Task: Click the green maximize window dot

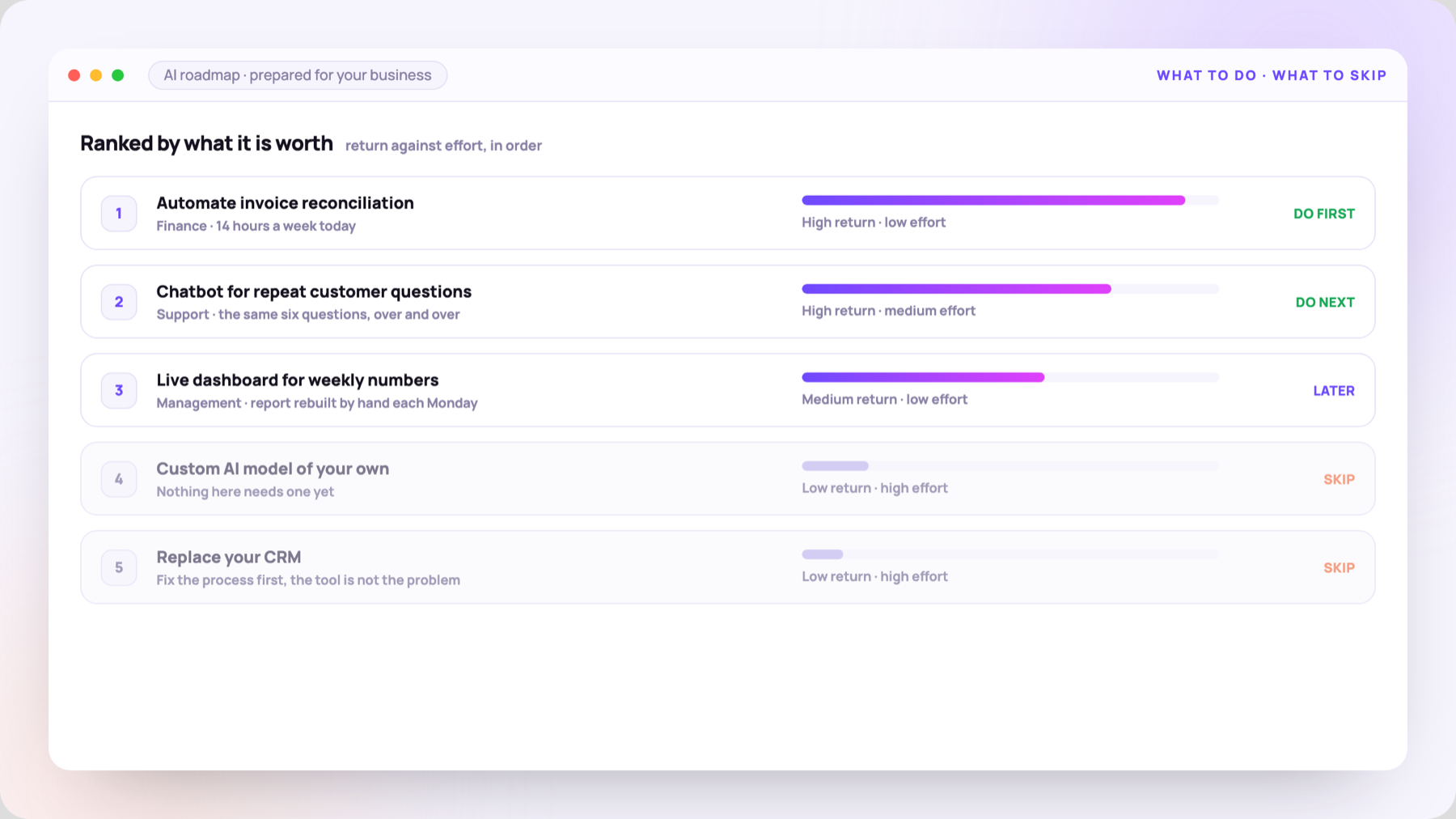Action: (x=118, y=75)
